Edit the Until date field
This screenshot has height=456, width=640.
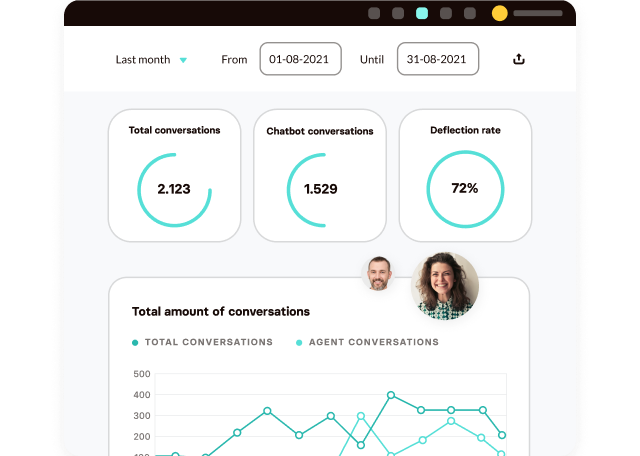point(437,59)
